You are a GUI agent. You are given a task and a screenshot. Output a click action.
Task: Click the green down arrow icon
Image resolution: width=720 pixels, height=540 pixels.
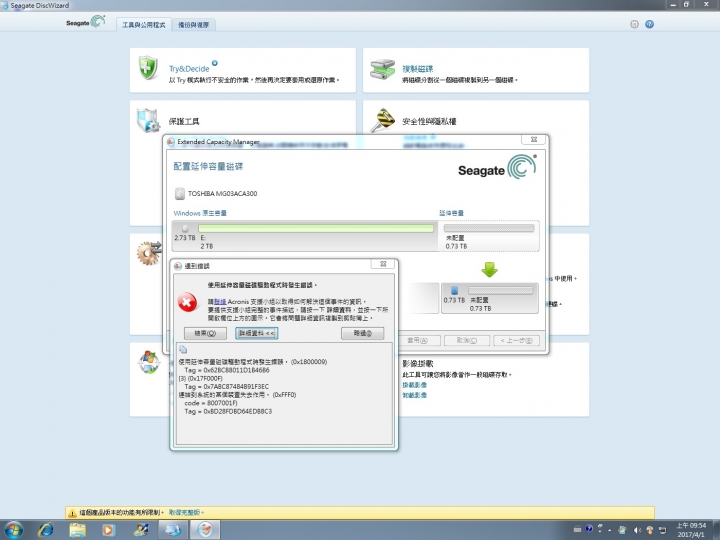tap(489, 270)
